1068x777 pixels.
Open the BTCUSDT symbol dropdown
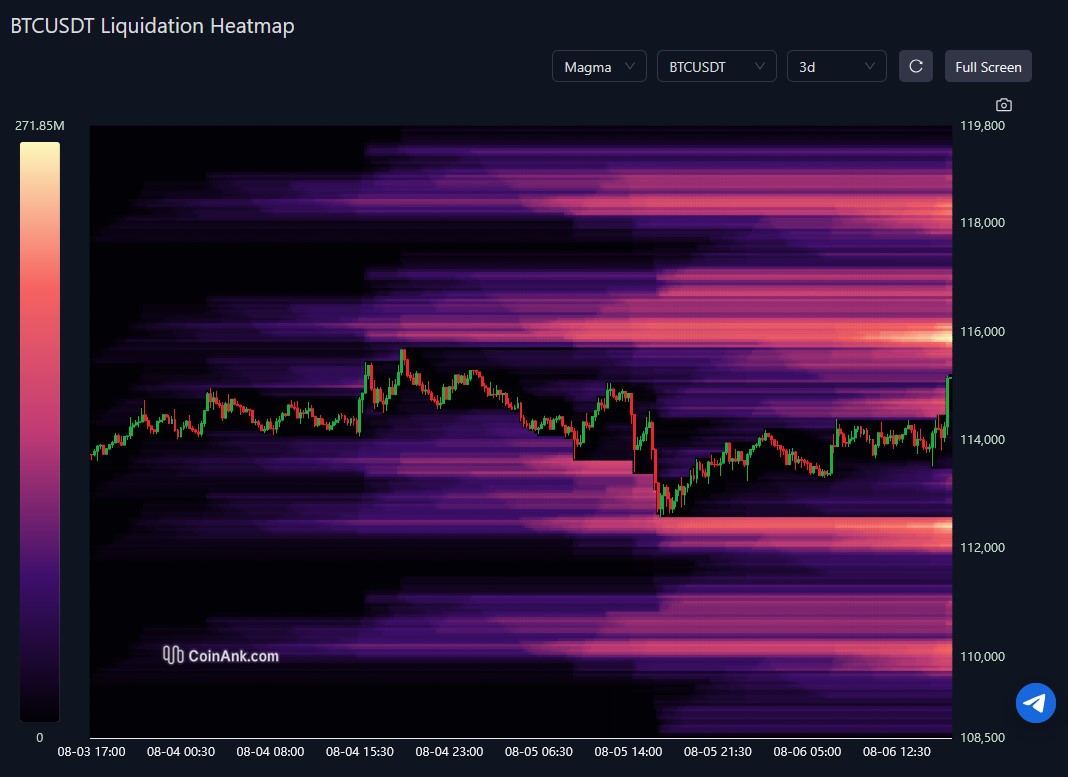click(717, 66)
